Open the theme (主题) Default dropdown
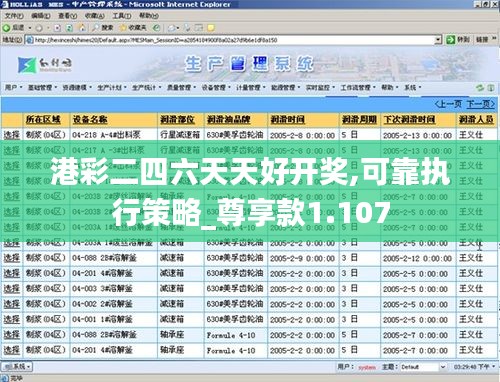 point(443,367)
